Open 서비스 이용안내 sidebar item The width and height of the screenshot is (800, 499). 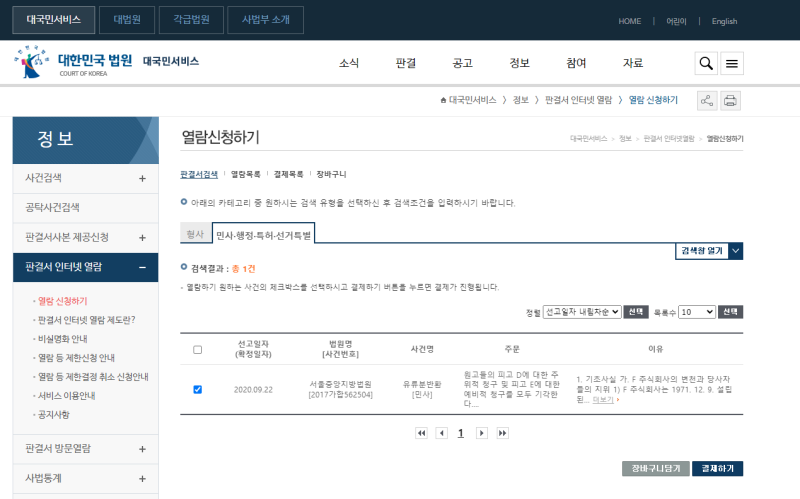[66, 395]
